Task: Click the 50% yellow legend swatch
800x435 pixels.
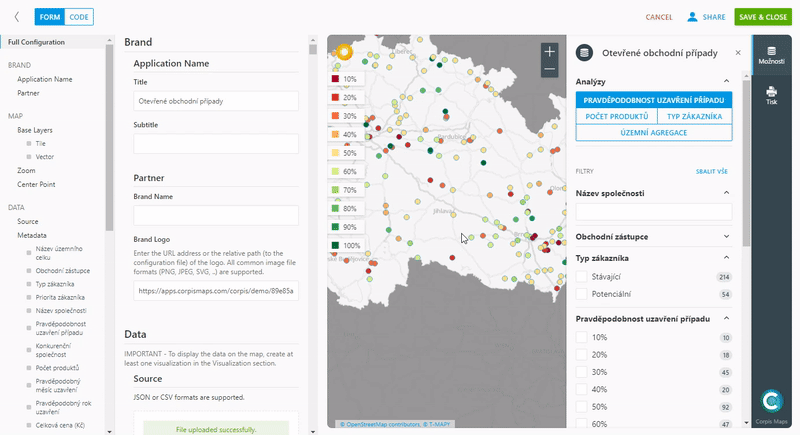Action: coord(335,152)
